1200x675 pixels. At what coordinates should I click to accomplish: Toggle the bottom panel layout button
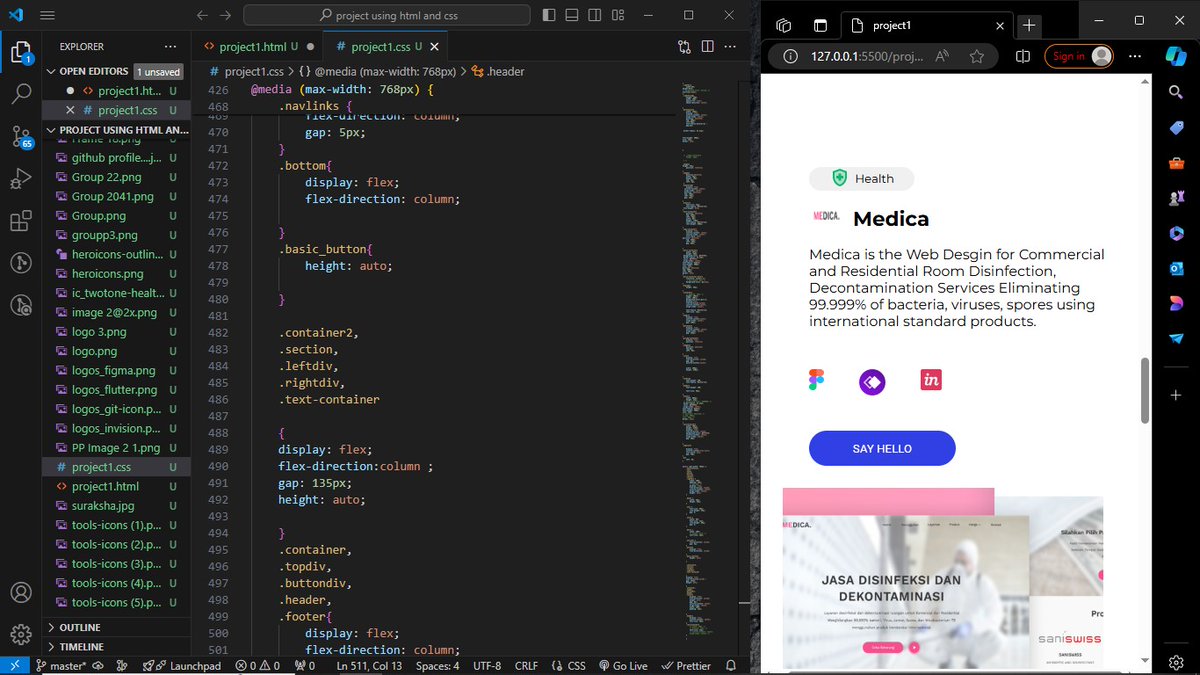[x=572, y=16]
